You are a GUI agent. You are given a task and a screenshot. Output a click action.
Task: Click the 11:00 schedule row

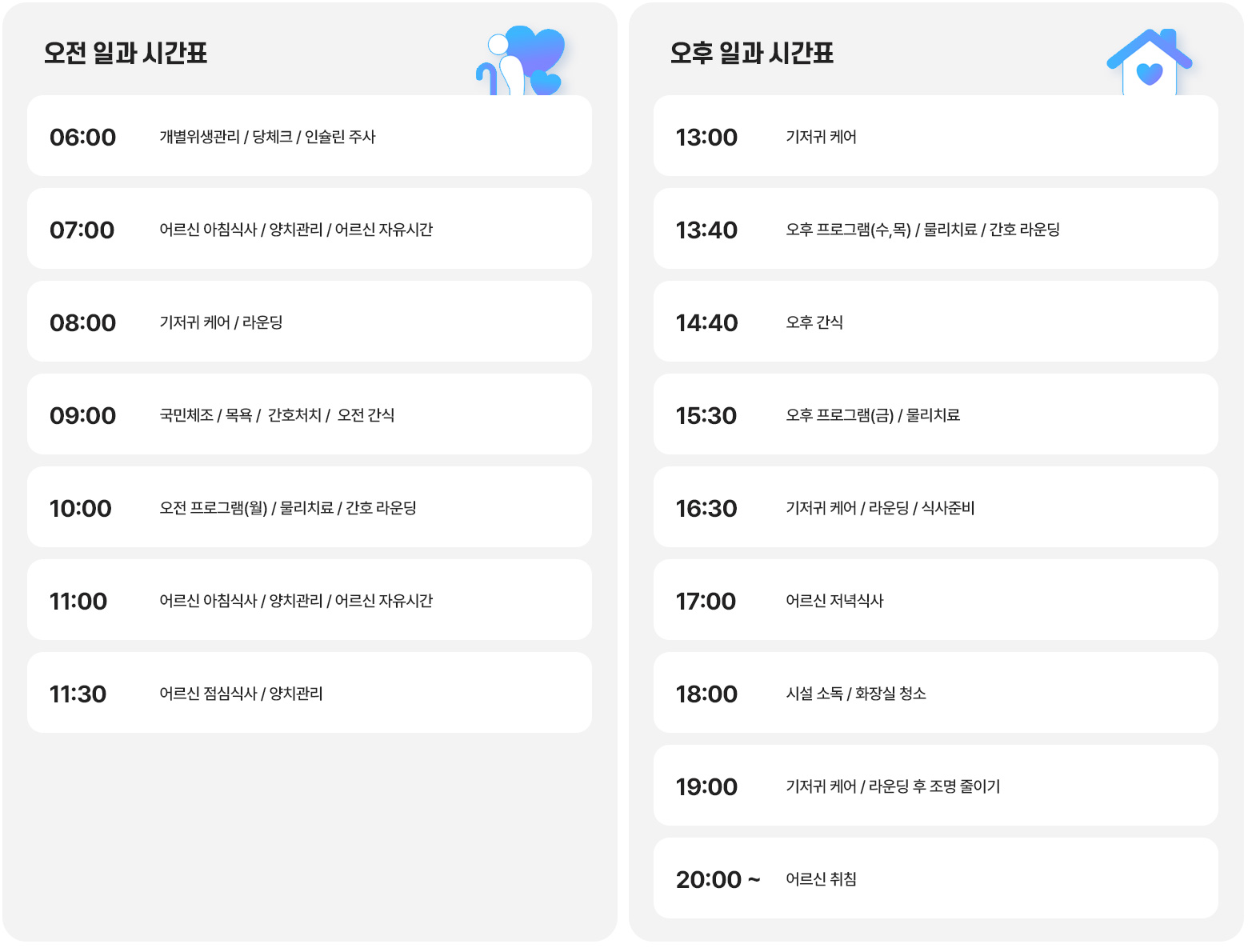click(x=309, y=601)
